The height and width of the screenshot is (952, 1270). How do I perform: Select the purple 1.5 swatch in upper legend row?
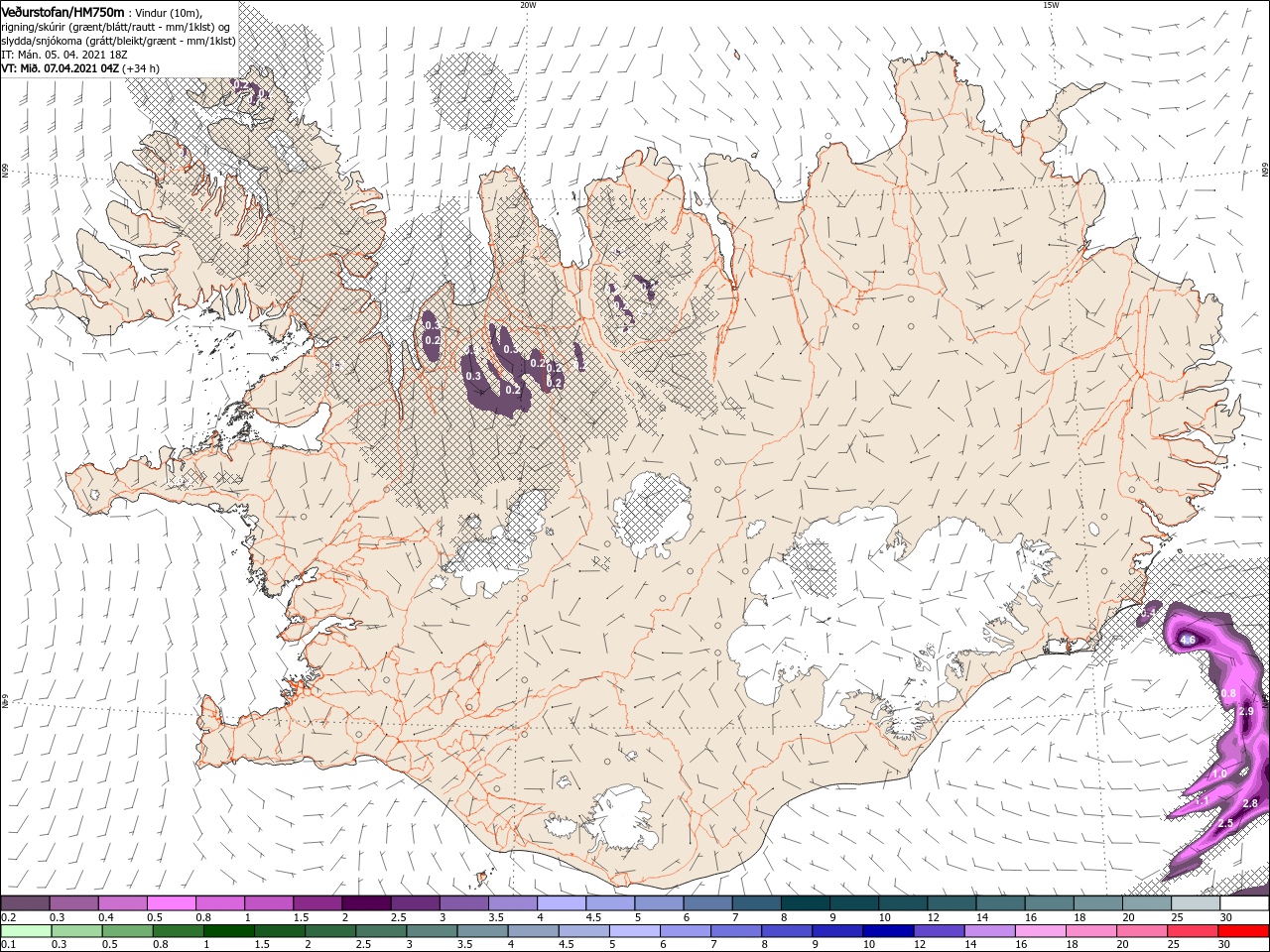(317, 903)
